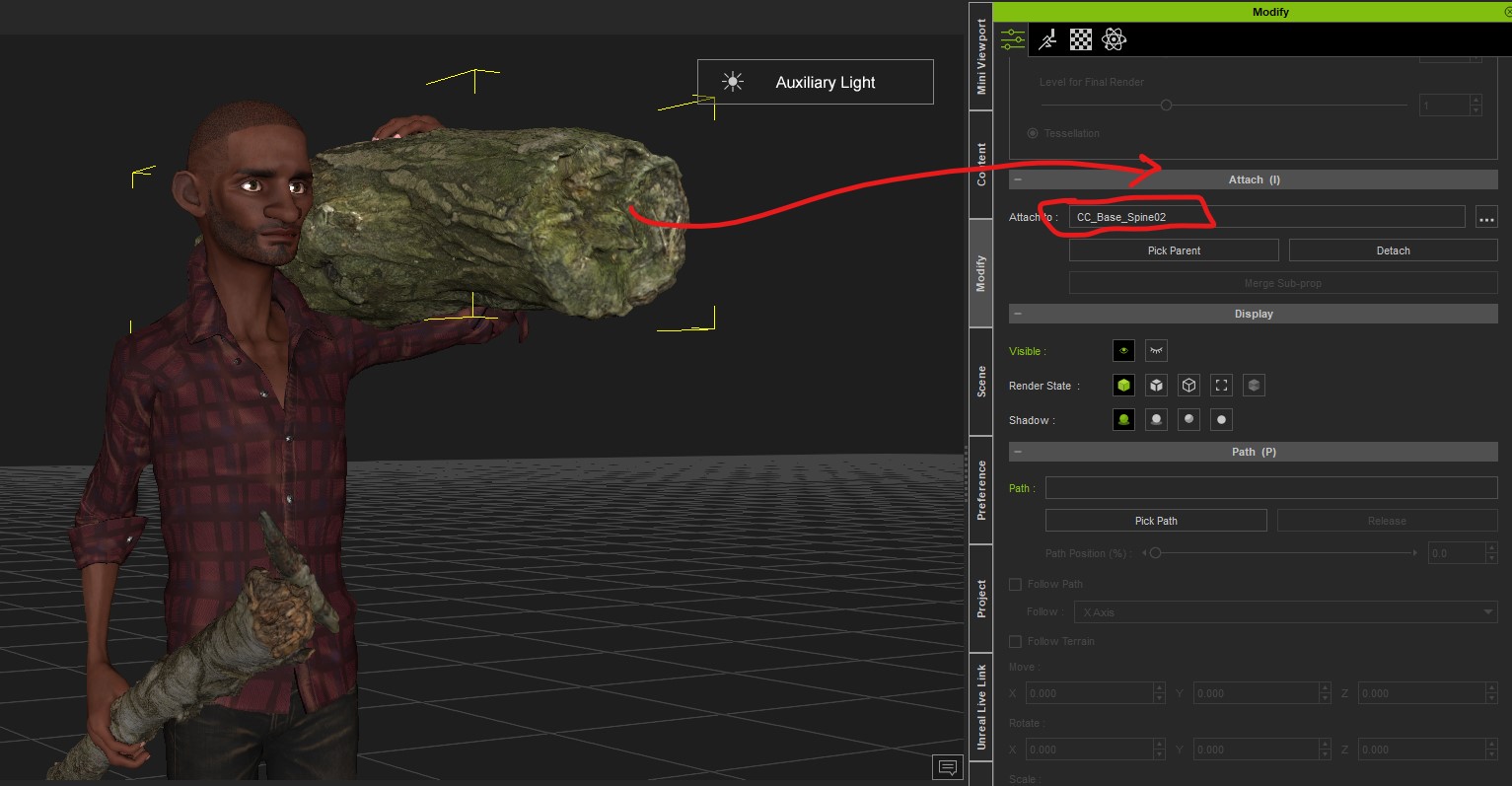Click the ellipsis button next to Attach to
Viewport: 1512px width, 786px height.
point(1486,217)
